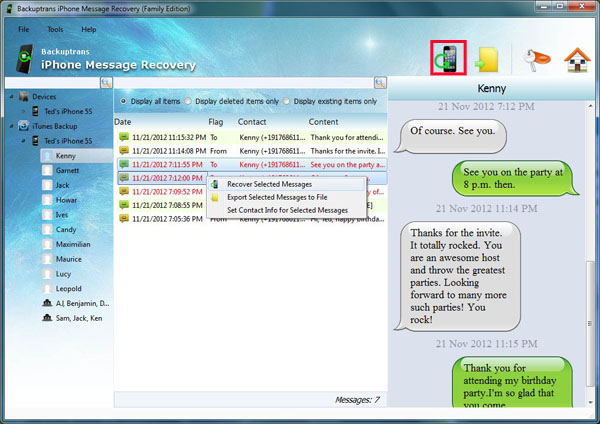Select the Ives contact in tree
The width and height of the screenshot is (600, 424).
tap(62, 215)
